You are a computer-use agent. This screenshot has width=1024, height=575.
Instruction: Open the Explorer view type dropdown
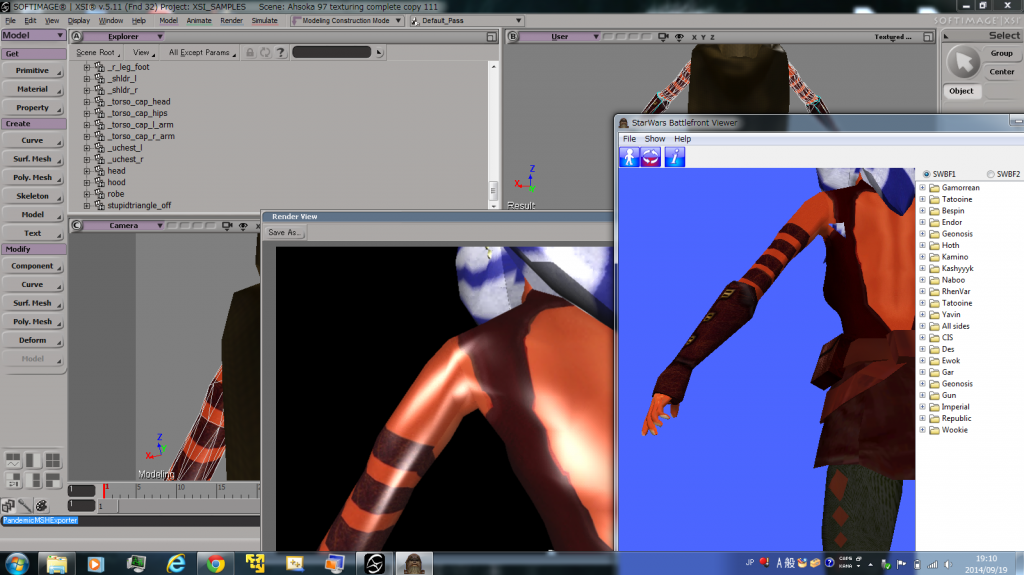[x=124, y=37]
